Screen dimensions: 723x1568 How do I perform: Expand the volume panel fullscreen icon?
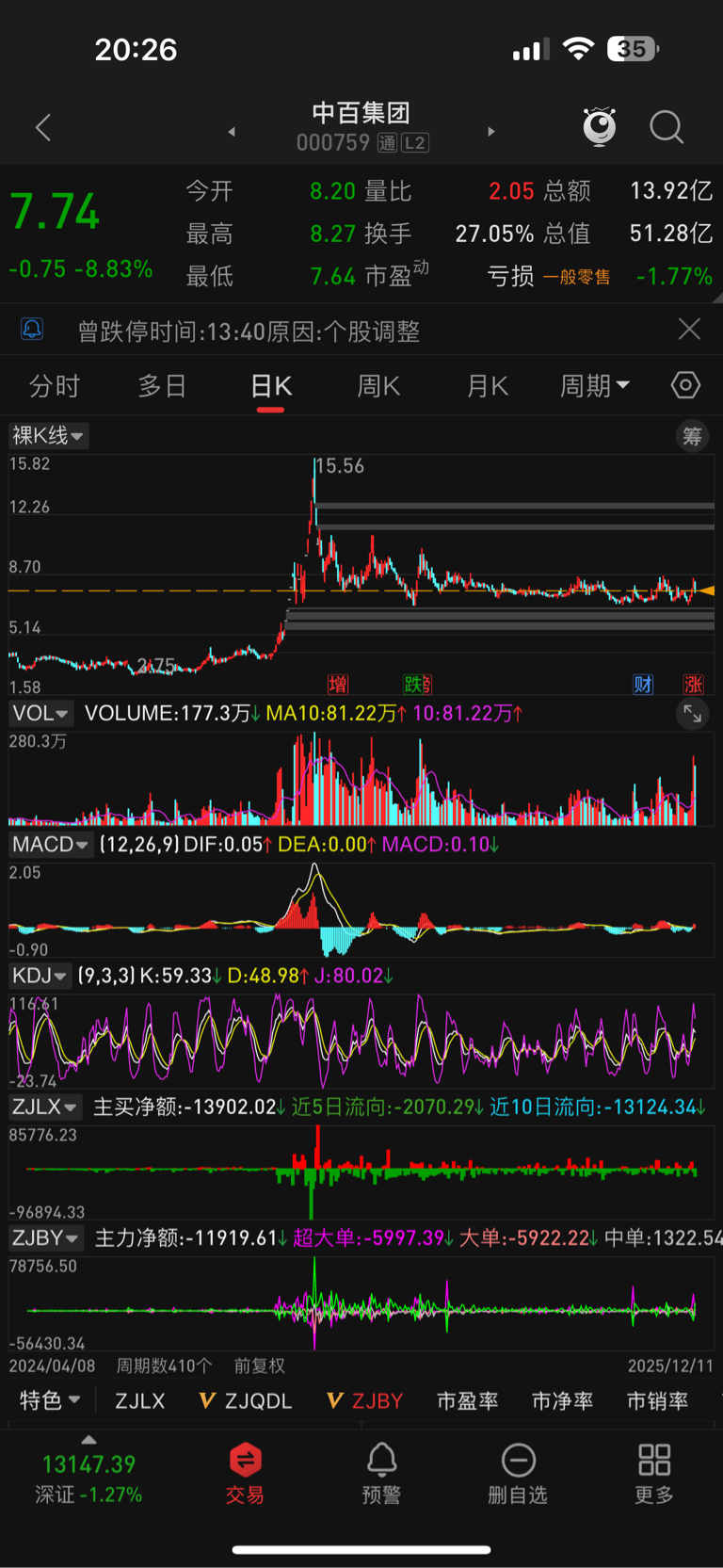tap(692, 714)
